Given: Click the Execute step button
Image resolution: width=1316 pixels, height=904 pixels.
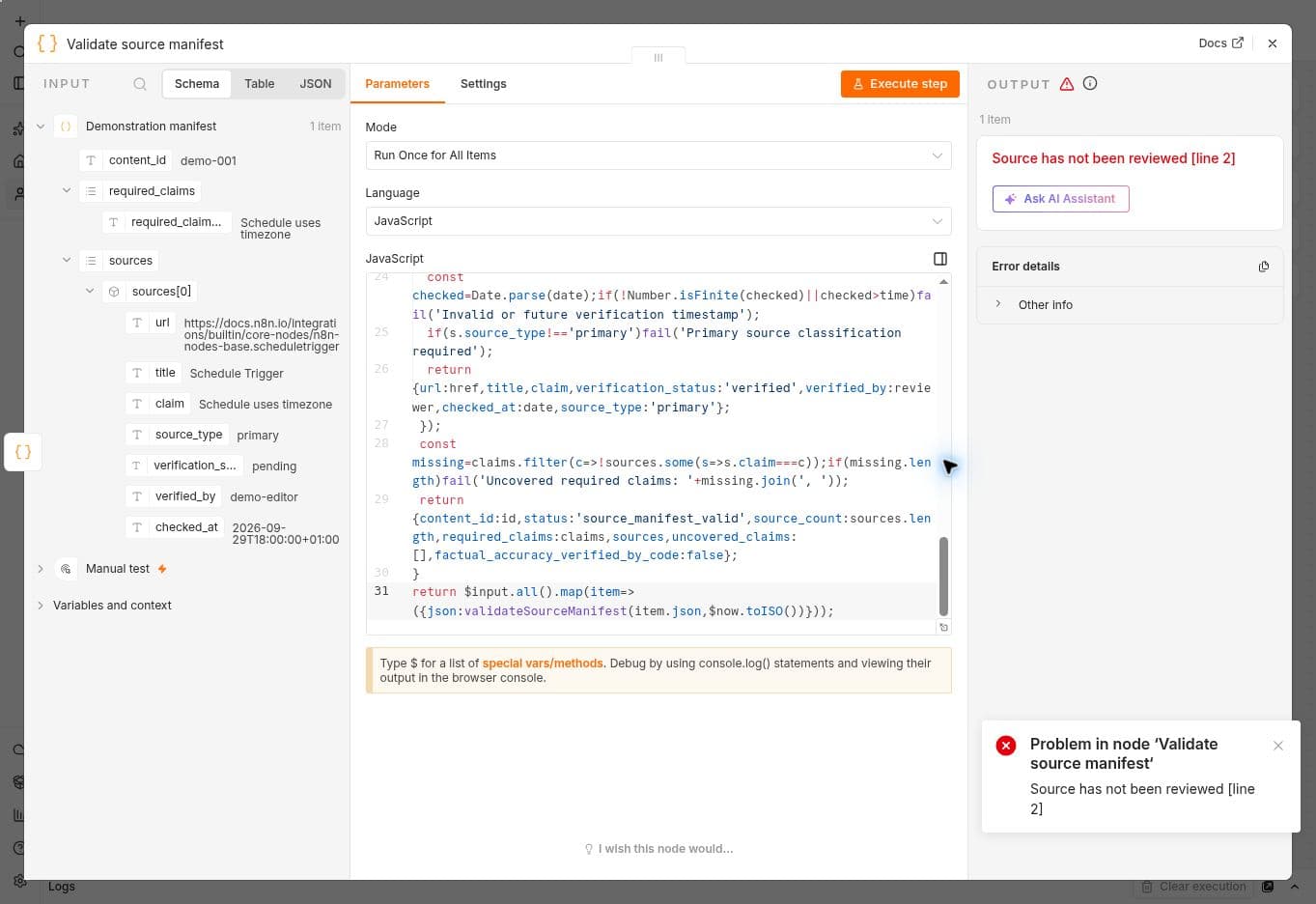Looking at the screenshot, I should [x=900, y=84].
